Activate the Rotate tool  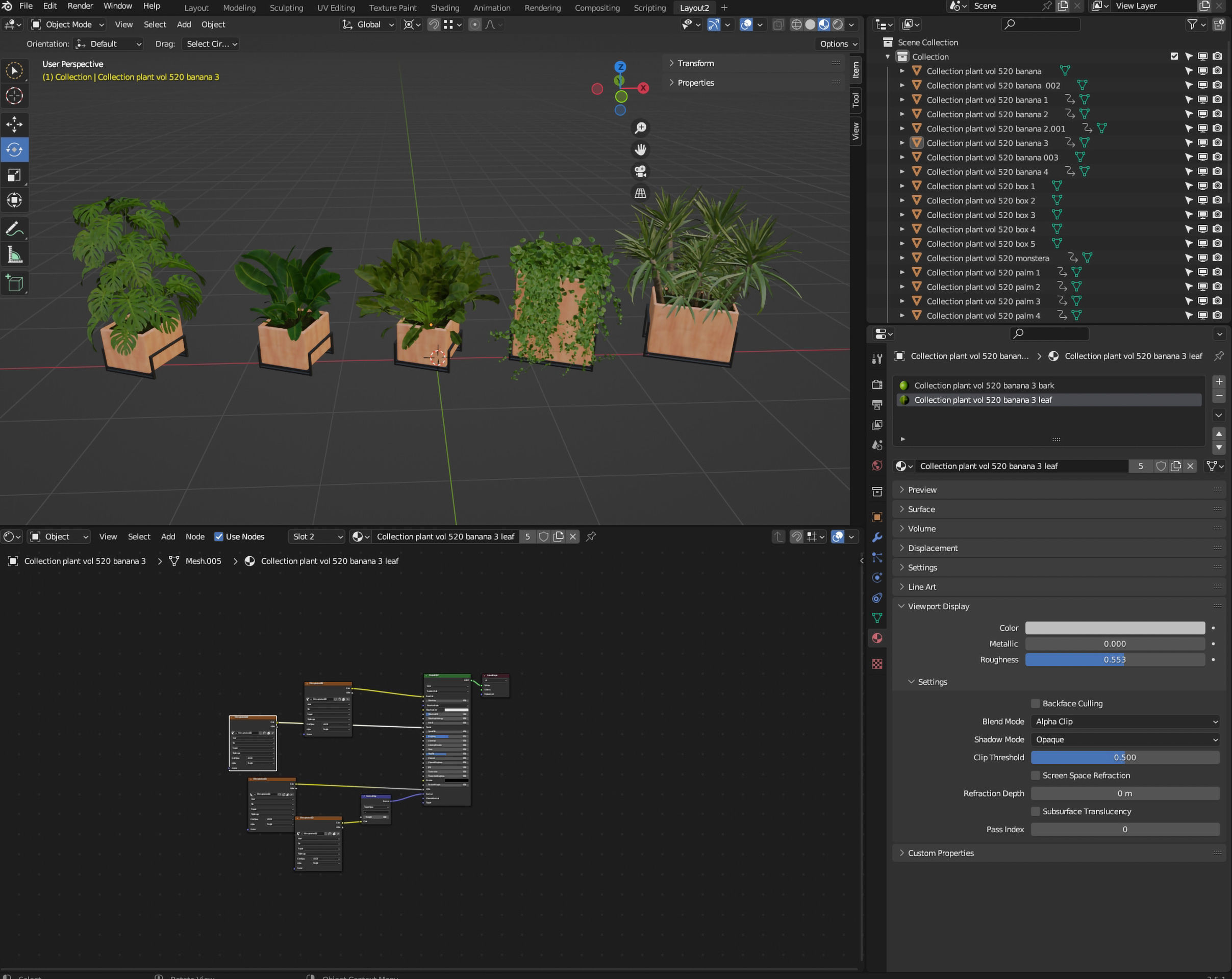tap(14, 149)
